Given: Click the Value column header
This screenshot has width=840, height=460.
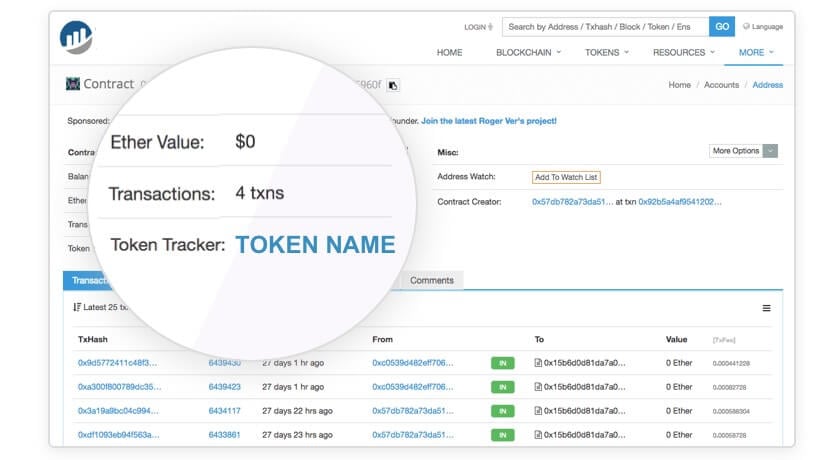Looking at the screenshot, I should pos(677,339).
